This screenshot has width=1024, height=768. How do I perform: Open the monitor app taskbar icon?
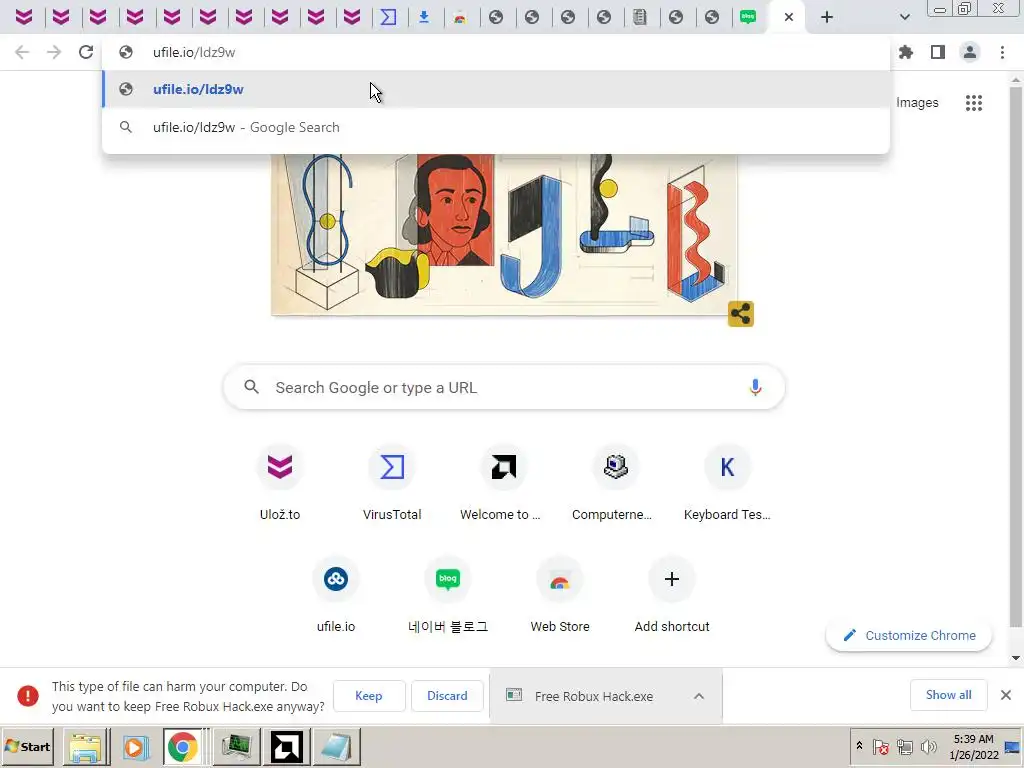click(236, 746)
